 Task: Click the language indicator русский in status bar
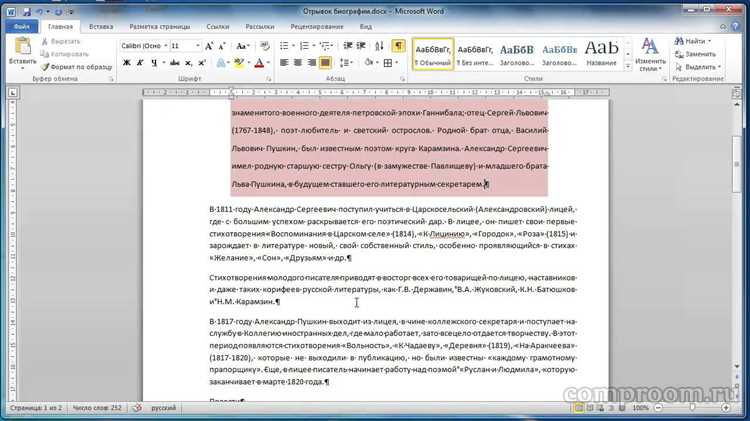164,408
